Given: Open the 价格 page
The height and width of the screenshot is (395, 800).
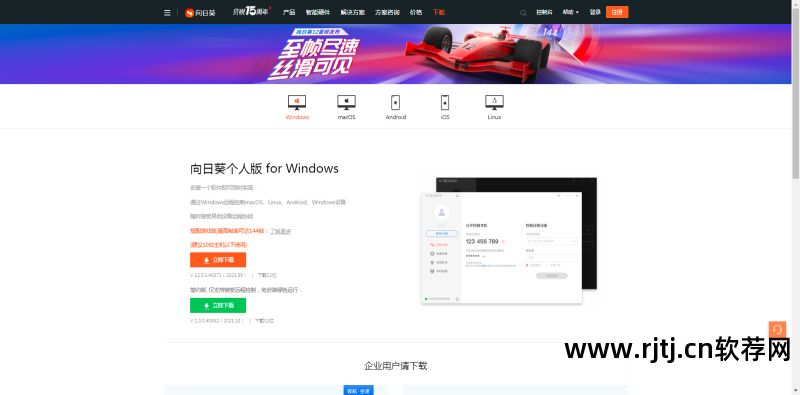Looking at the screenshot, I should tap(416, 12).
